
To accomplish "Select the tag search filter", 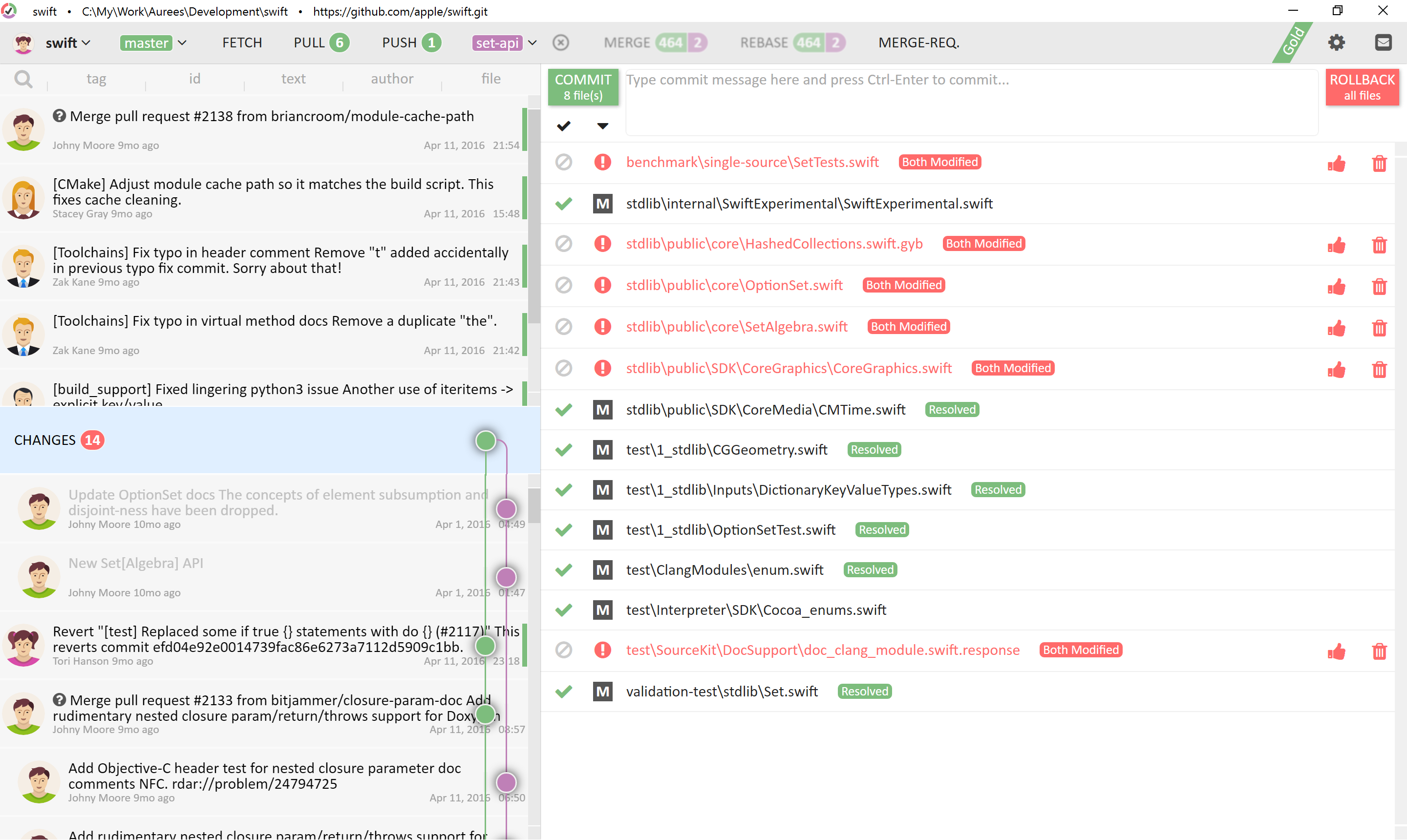I will coord(96,79).
